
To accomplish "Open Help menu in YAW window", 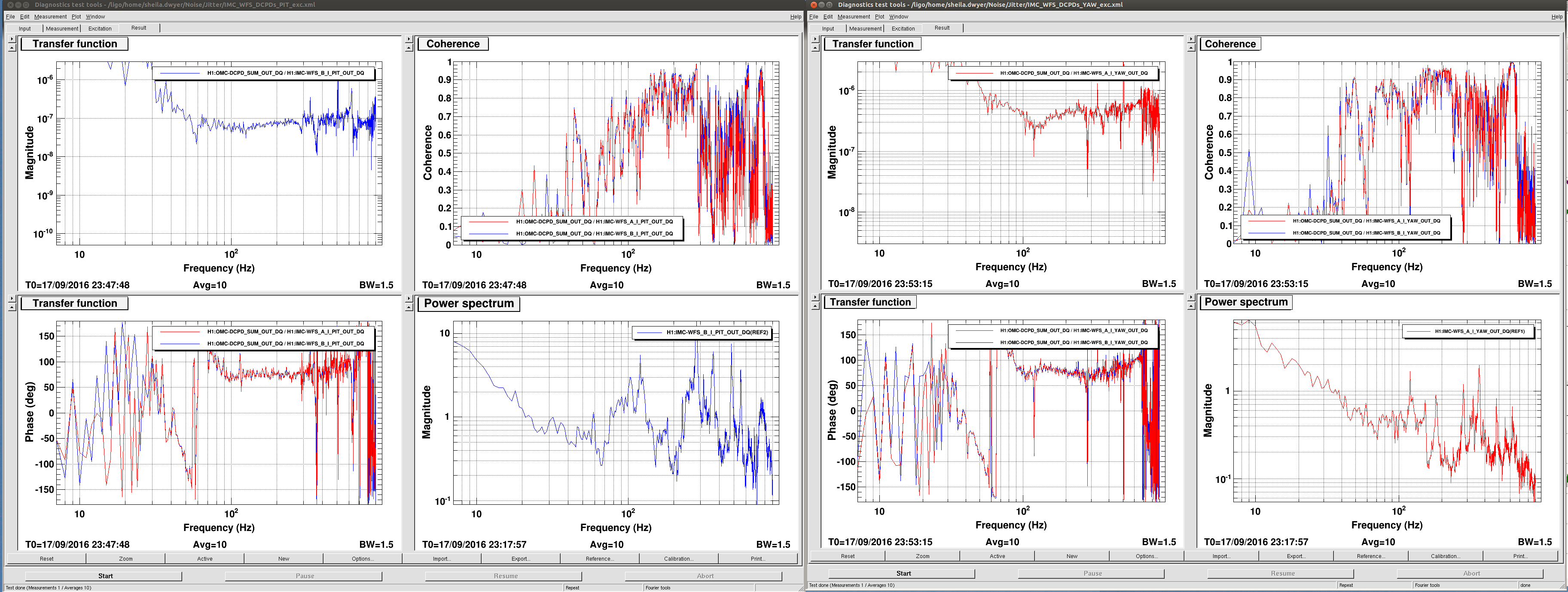I will click(1556, 16).
